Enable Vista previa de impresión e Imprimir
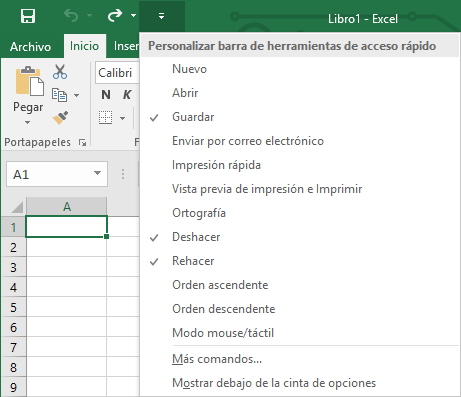The height and width of the screenshot is (397, 461). pos(299,189)
